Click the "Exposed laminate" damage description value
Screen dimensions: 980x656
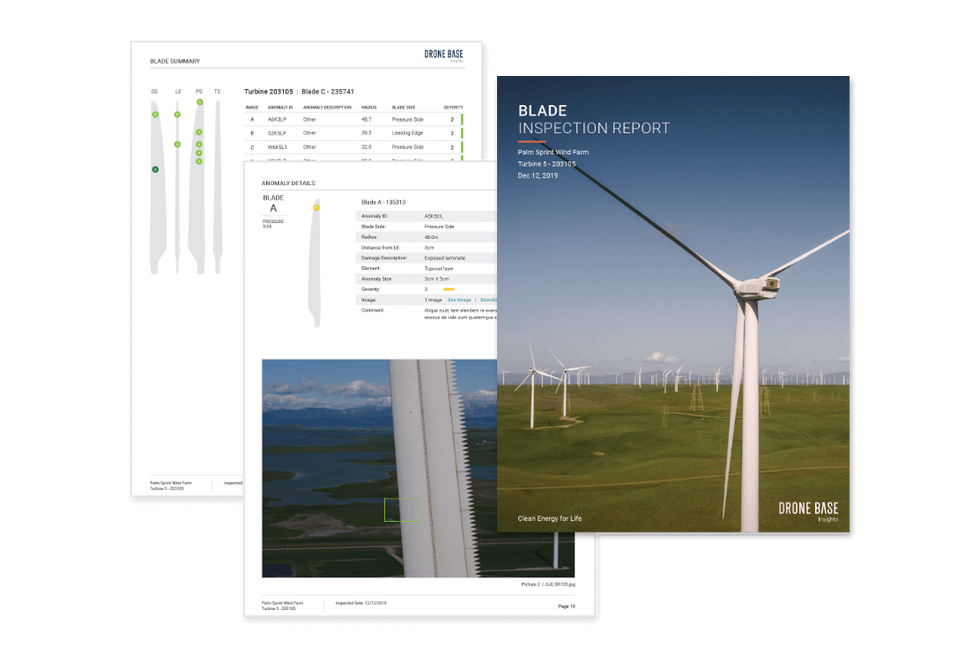(445, 258)
